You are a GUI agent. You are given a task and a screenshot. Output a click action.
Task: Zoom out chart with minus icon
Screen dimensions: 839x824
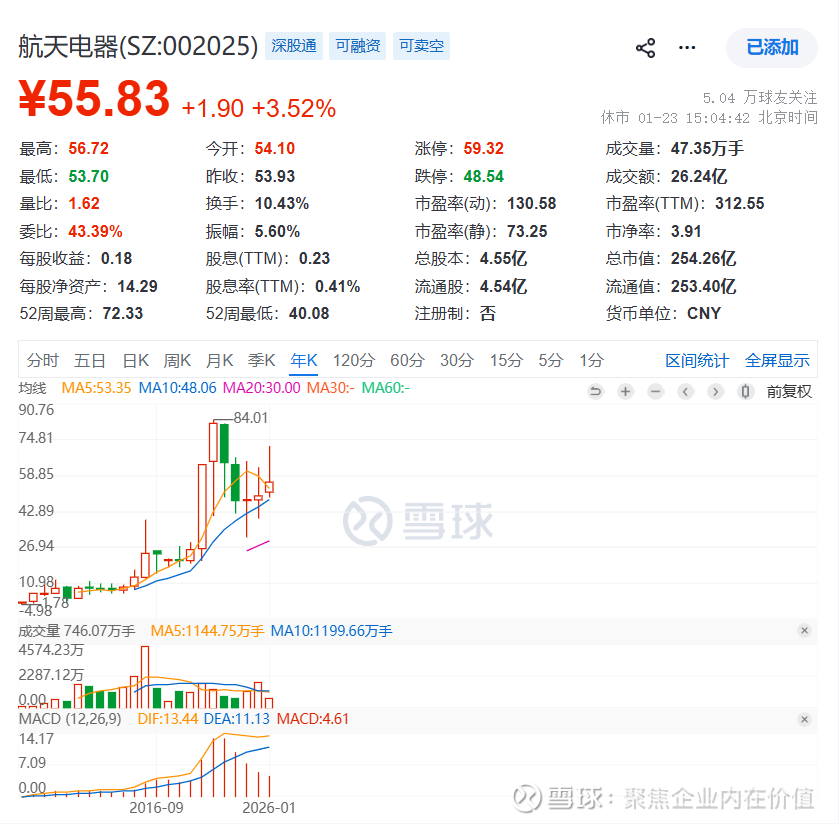(x=655, y=392)
